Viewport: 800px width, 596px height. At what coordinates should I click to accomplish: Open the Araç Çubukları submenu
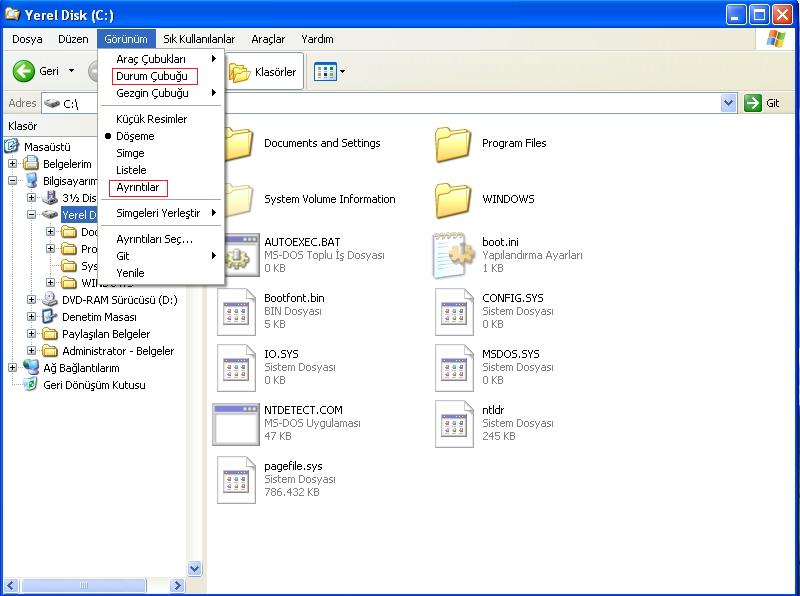tap(161, 59)
